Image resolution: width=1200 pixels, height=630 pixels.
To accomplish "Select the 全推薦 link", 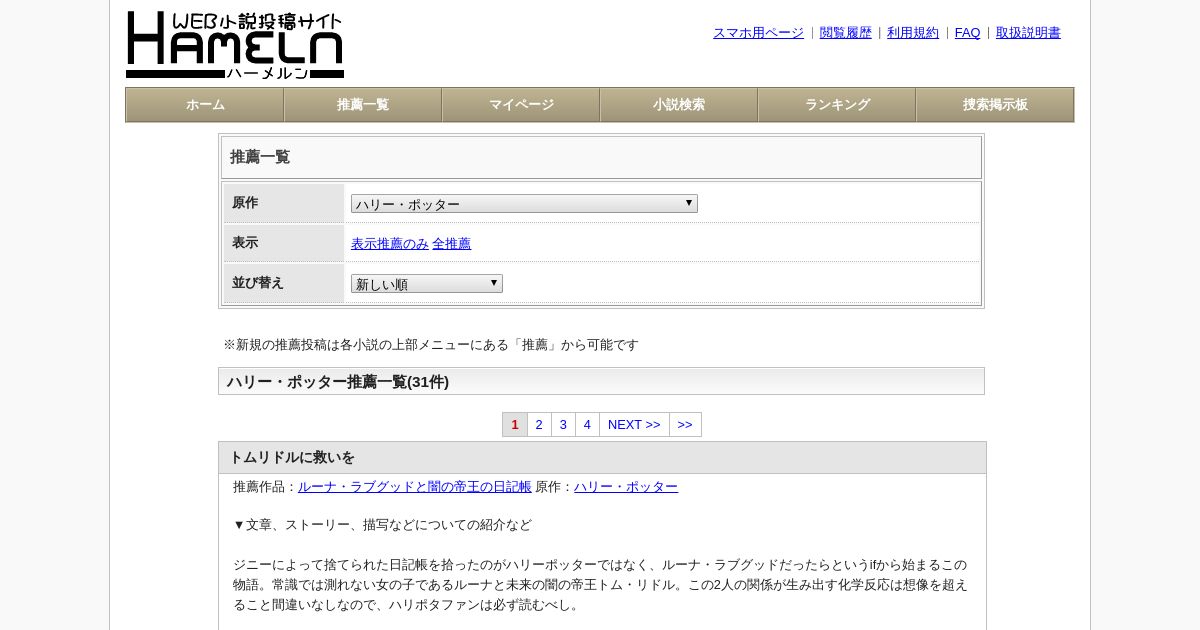I will coord(451,244).
